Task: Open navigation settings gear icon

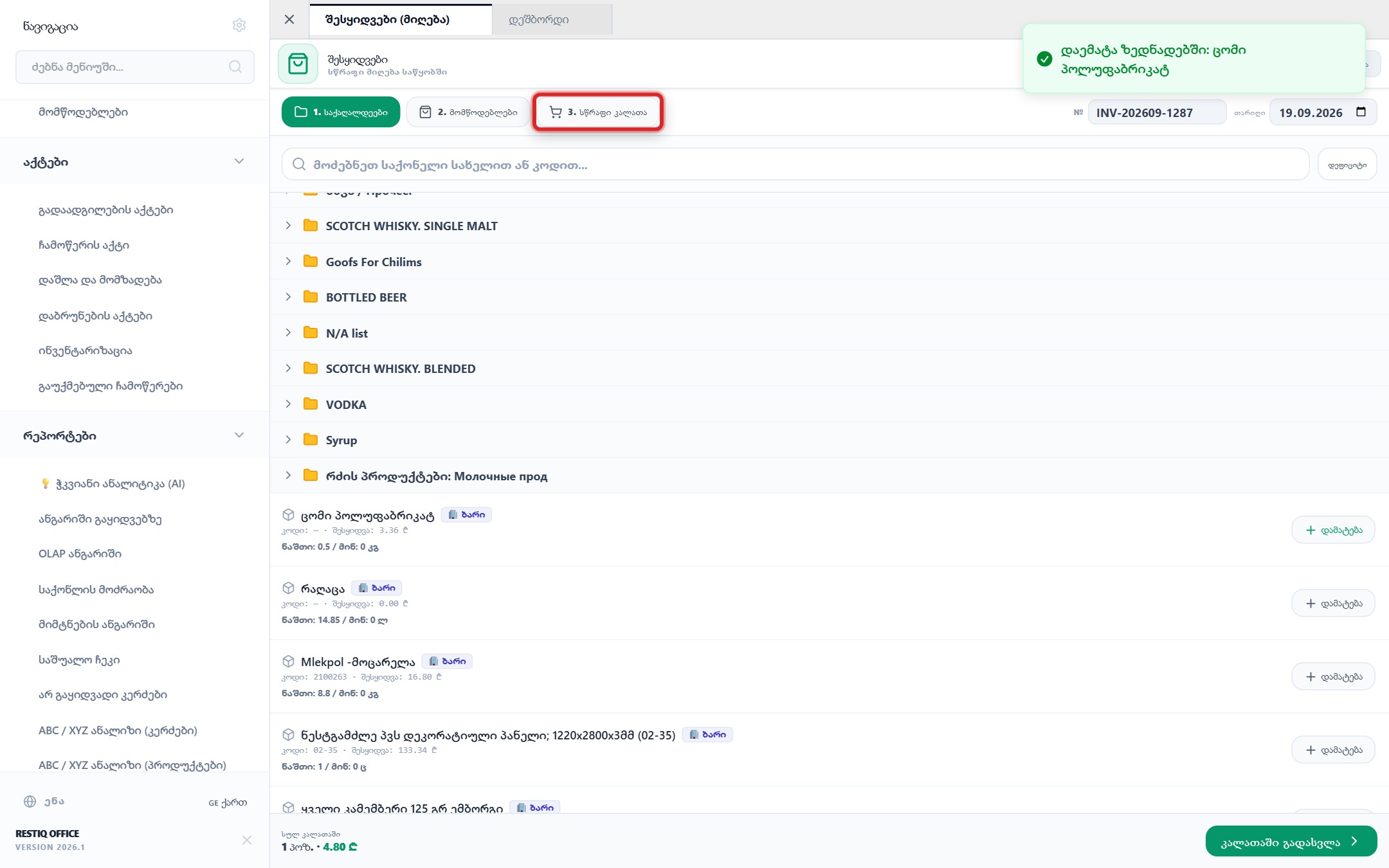Action: coord(239,25)
